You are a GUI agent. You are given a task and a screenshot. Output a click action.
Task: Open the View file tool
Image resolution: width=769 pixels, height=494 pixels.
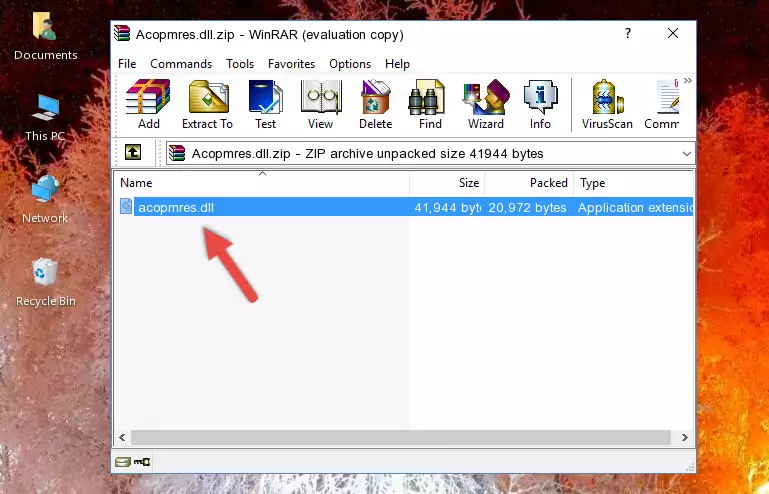321,104
